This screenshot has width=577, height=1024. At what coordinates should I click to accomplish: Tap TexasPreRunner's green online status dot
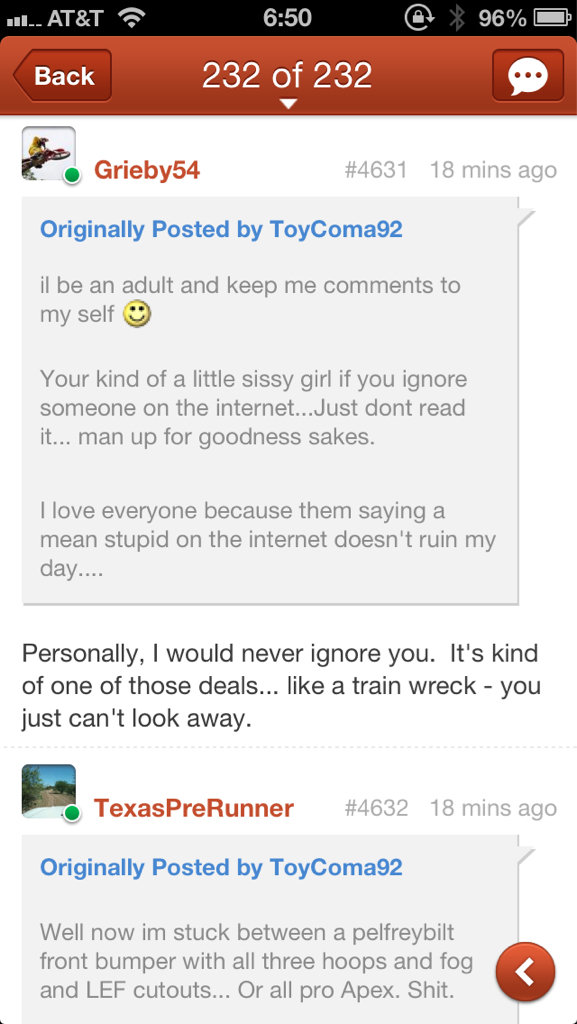pyautogui.click(x=72, y=814)
